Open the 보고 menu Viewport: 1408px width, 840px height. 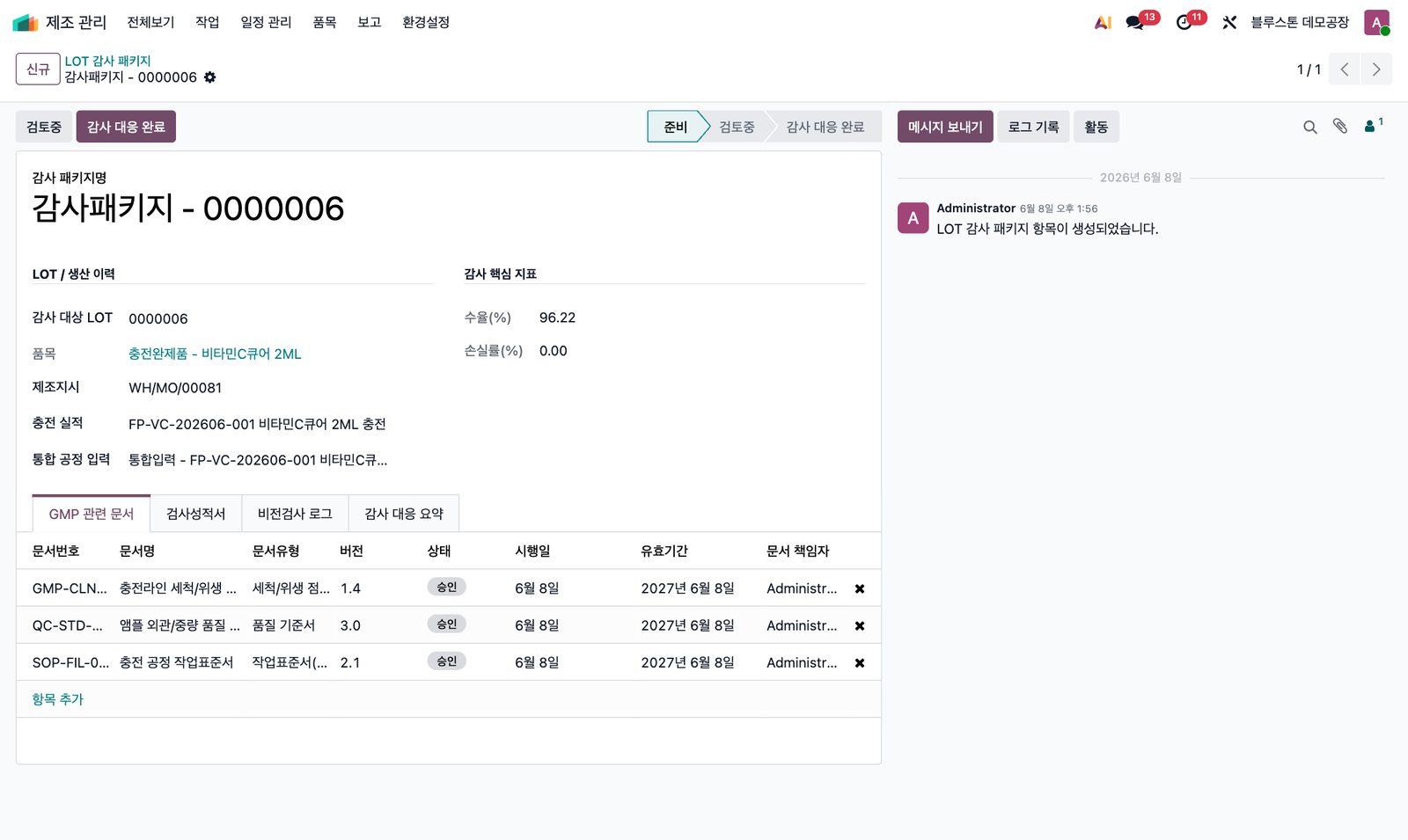[370, 22]
